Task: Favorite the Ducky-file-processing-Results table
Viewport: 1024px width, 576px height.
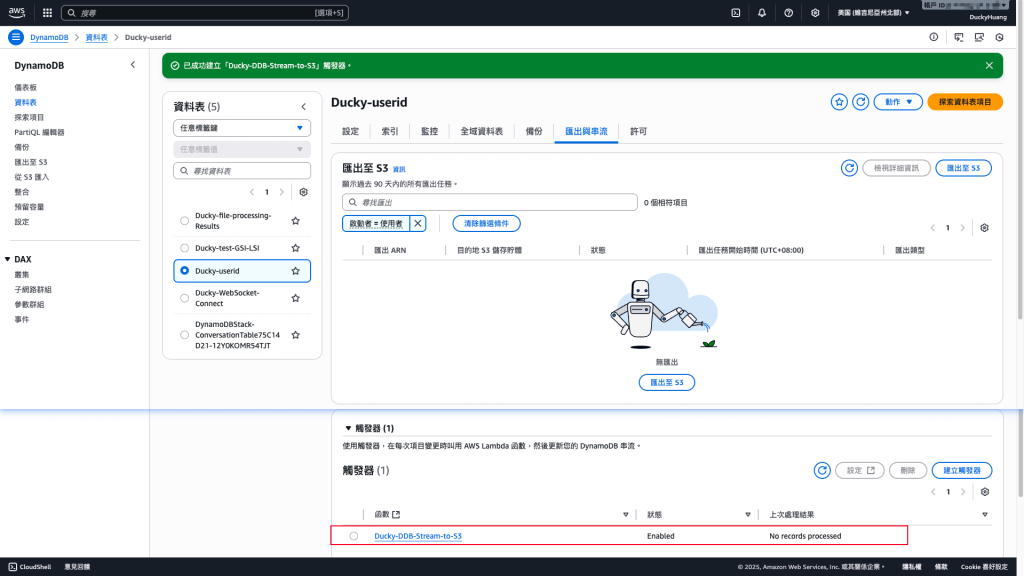Action: pyautogui.click(x=295, y=221)
